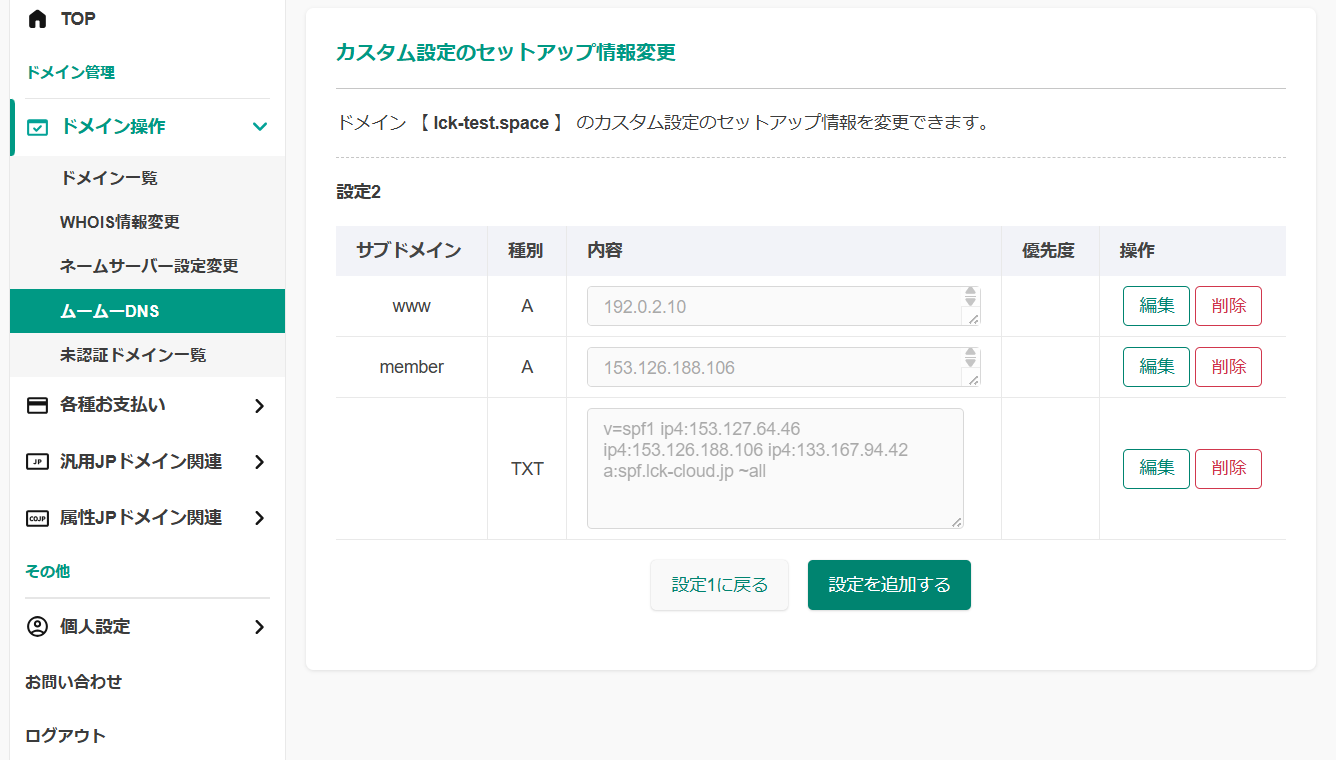This screenshot has width=1336, height=760.
Task: Expand the 汎用JPドメイン関連 chevron
Action: (x=260, y=462)
